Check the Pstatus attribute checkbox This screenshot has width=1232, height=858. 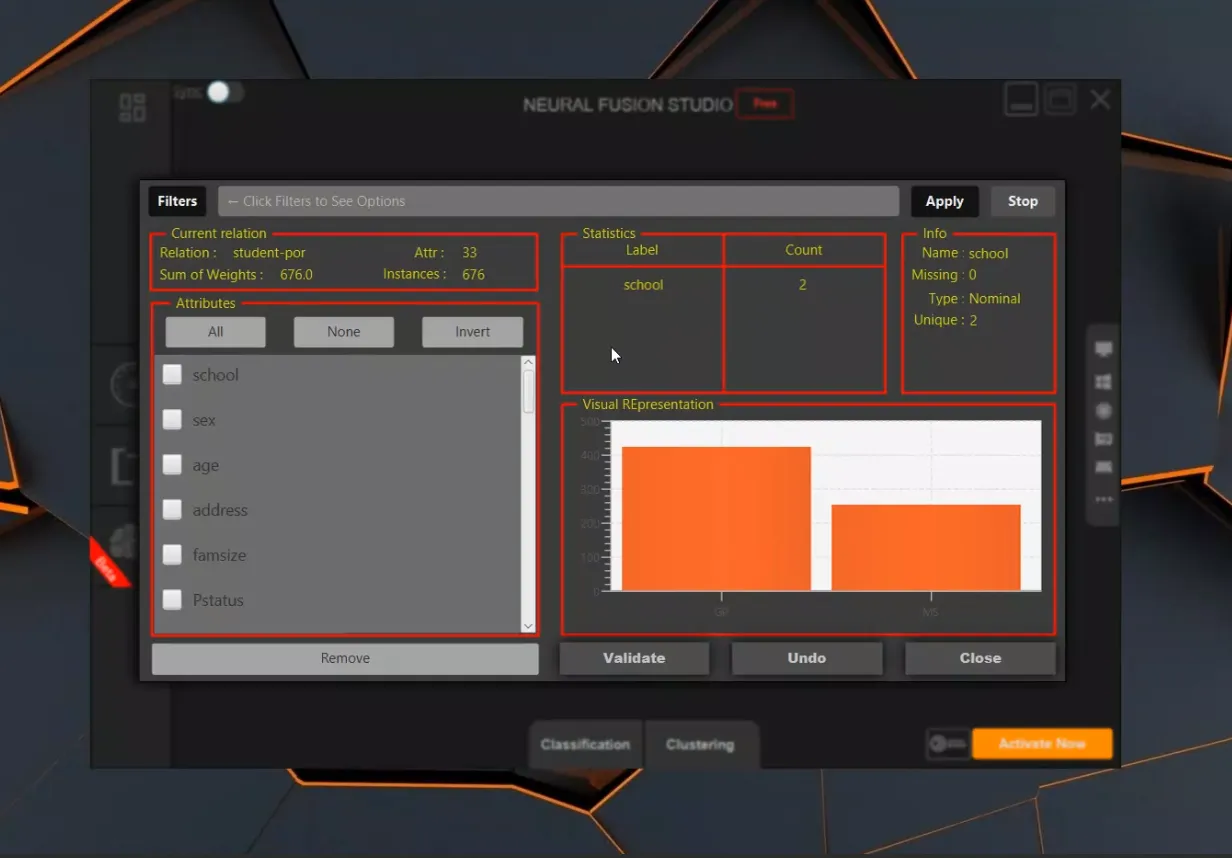(172, 599)
